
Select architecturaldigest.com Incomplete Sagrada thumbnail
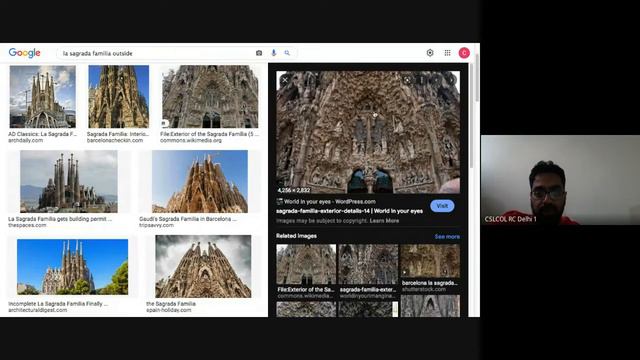pyautogui.click(x=72, y=267)
